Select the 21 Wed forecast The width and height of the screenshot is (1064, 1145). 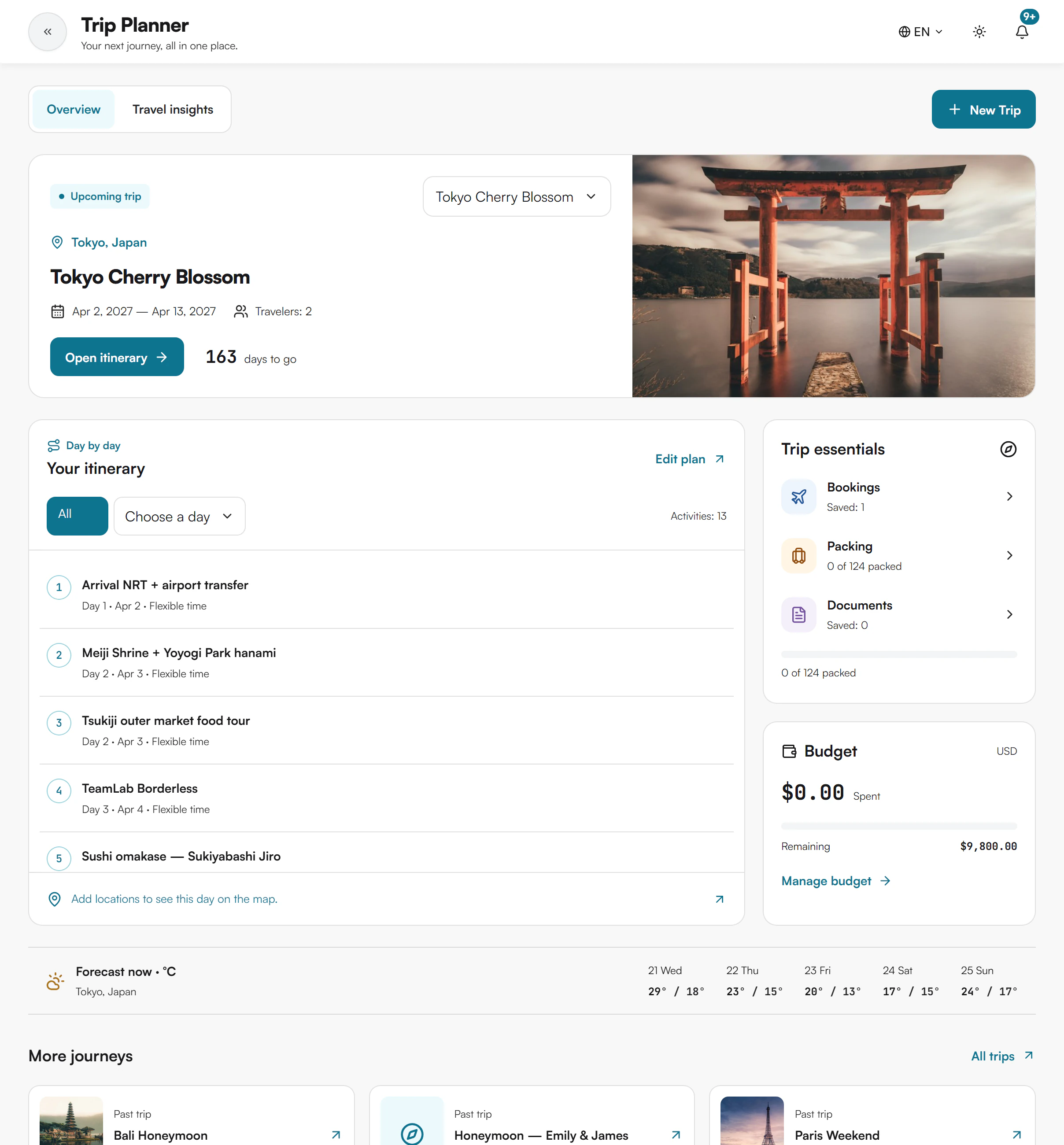pos(676,981)
